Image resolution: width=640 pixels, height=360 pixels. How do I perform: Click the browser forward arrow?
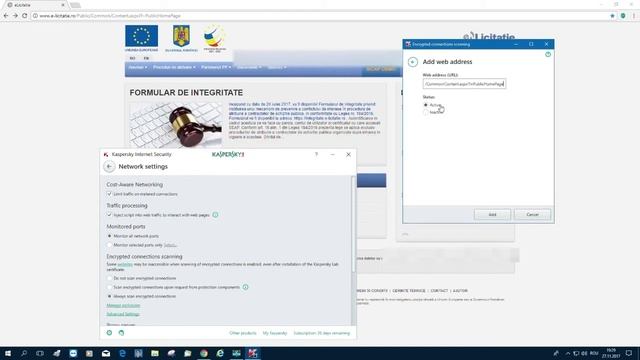[x=15, y=16]
